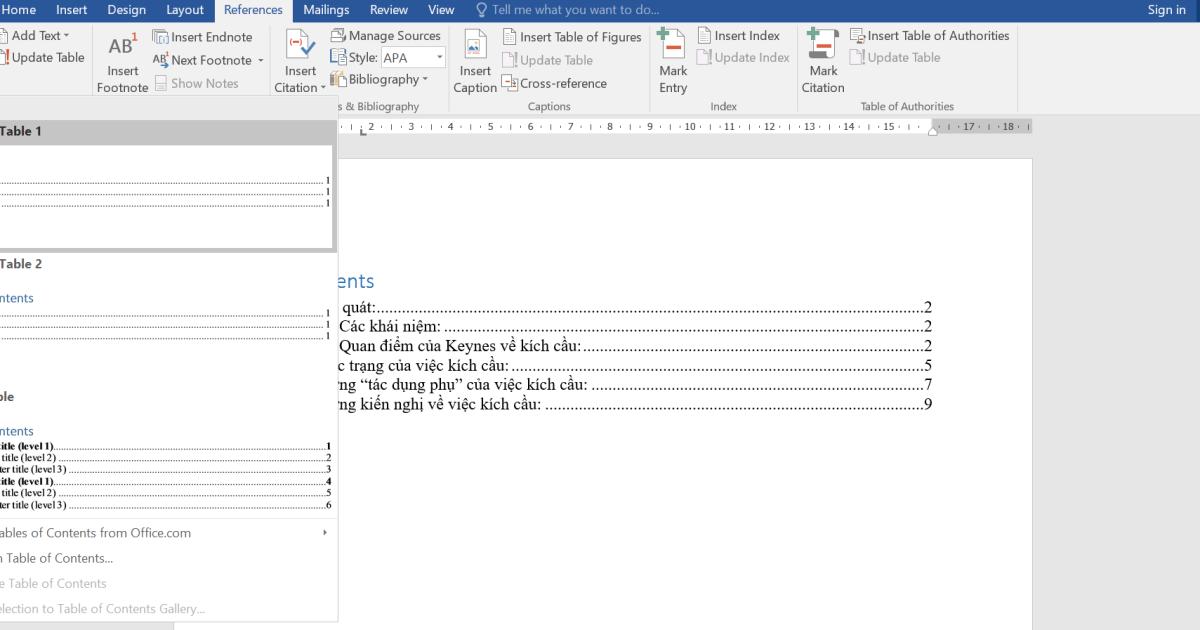Click Mark Entry icon
Image resolution: width=1200 pixels, height=630 pixels.
pyautogui.click(x=673, y=62)
